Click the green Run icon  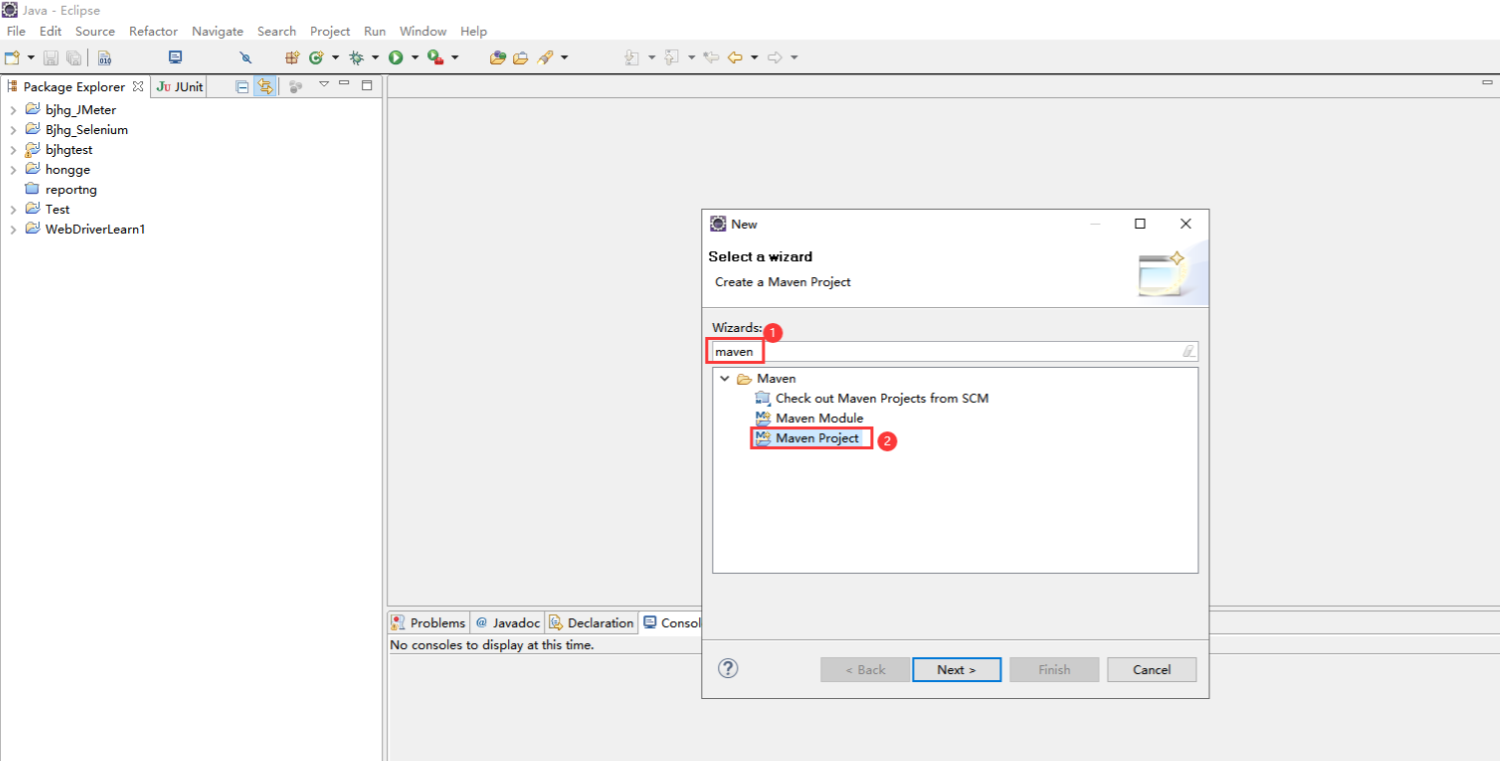[396, 57]
